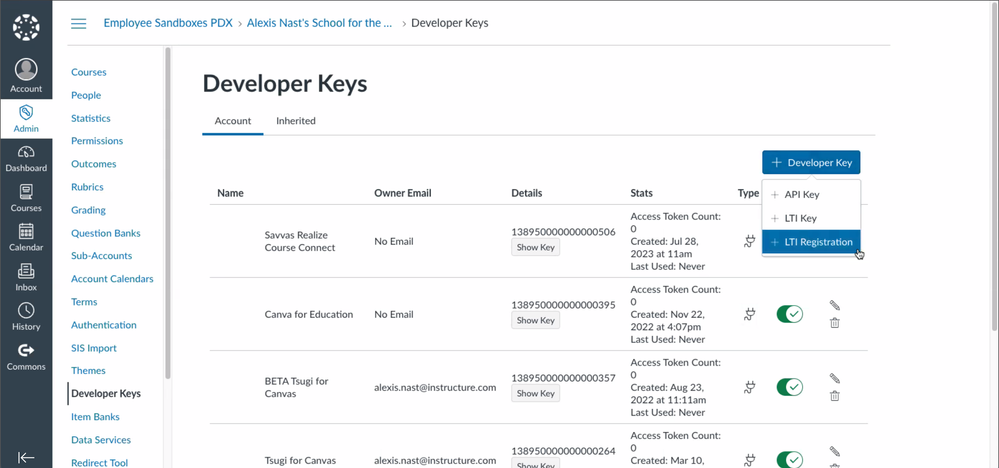Delete the Canva for Education key
The width and height of the screenshot is (999, 468).
[x=835, y=323]
